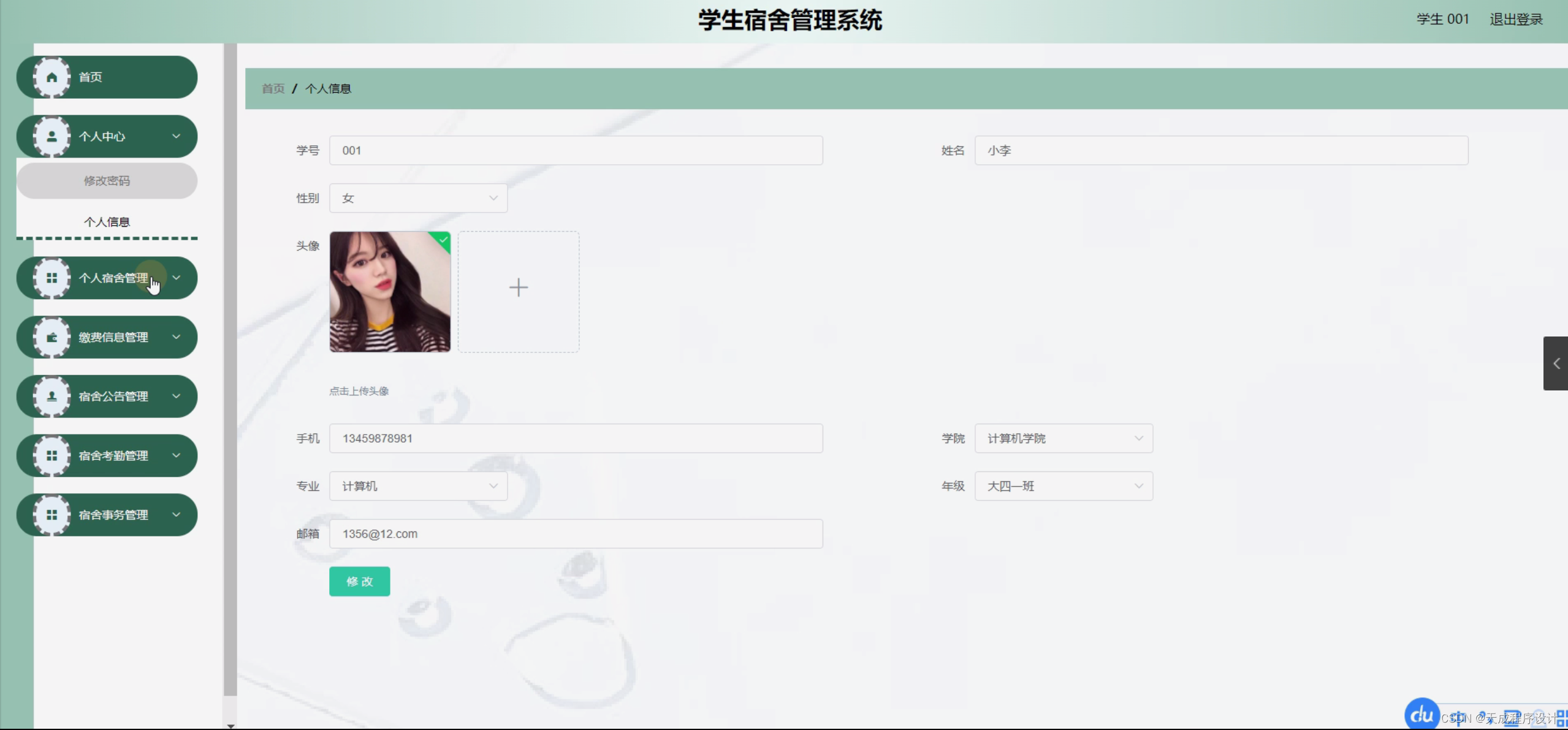Click the 宿舍事务管理 grid icon
Image resolution: width=1568 pixels, height=730 pixels.
click(x=51, y=514)
